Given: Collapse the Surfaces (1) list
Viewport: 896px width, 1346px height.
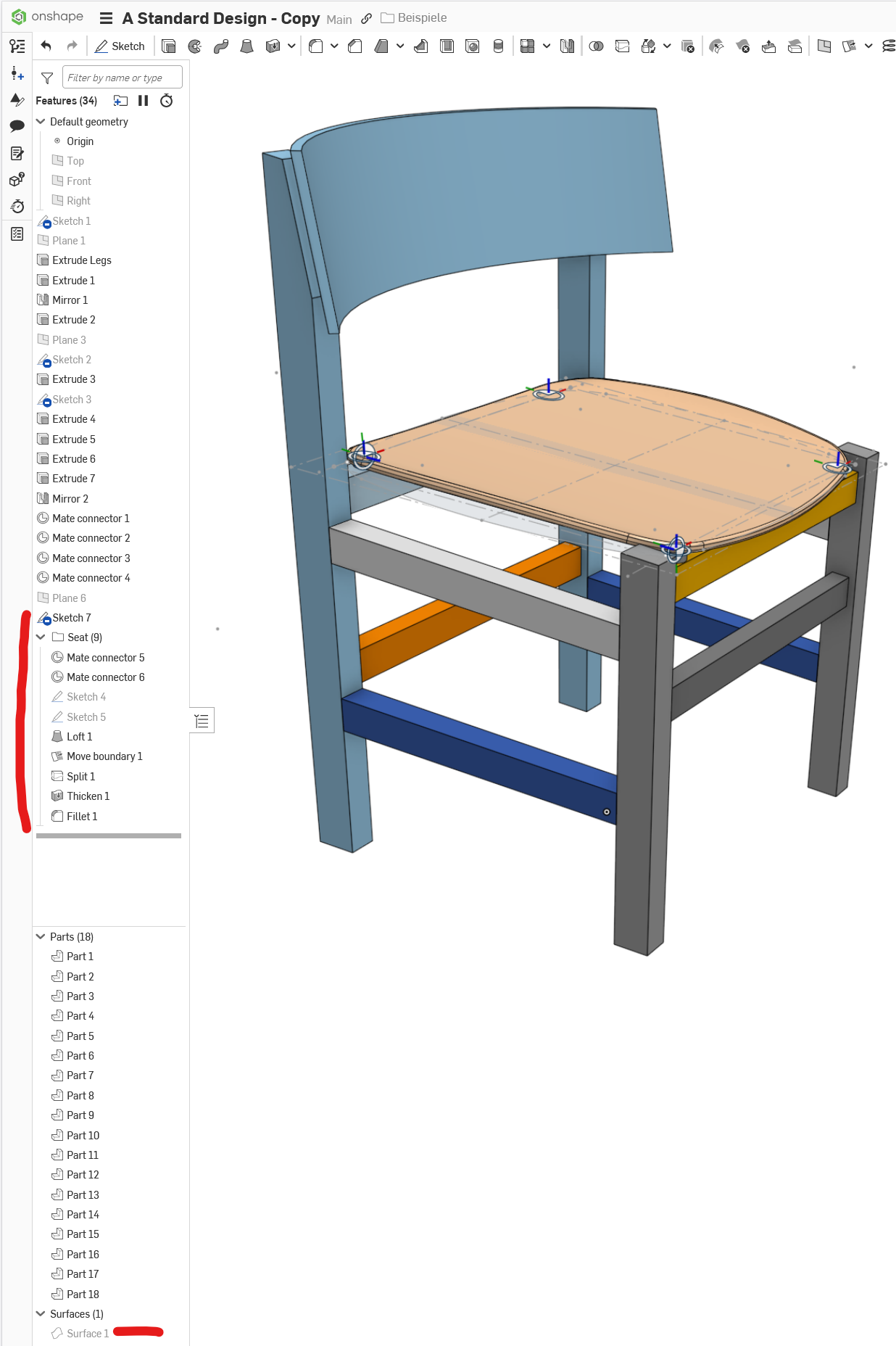Looking at the screenshot, I should pyautogui.click(x=41, y=1313).
